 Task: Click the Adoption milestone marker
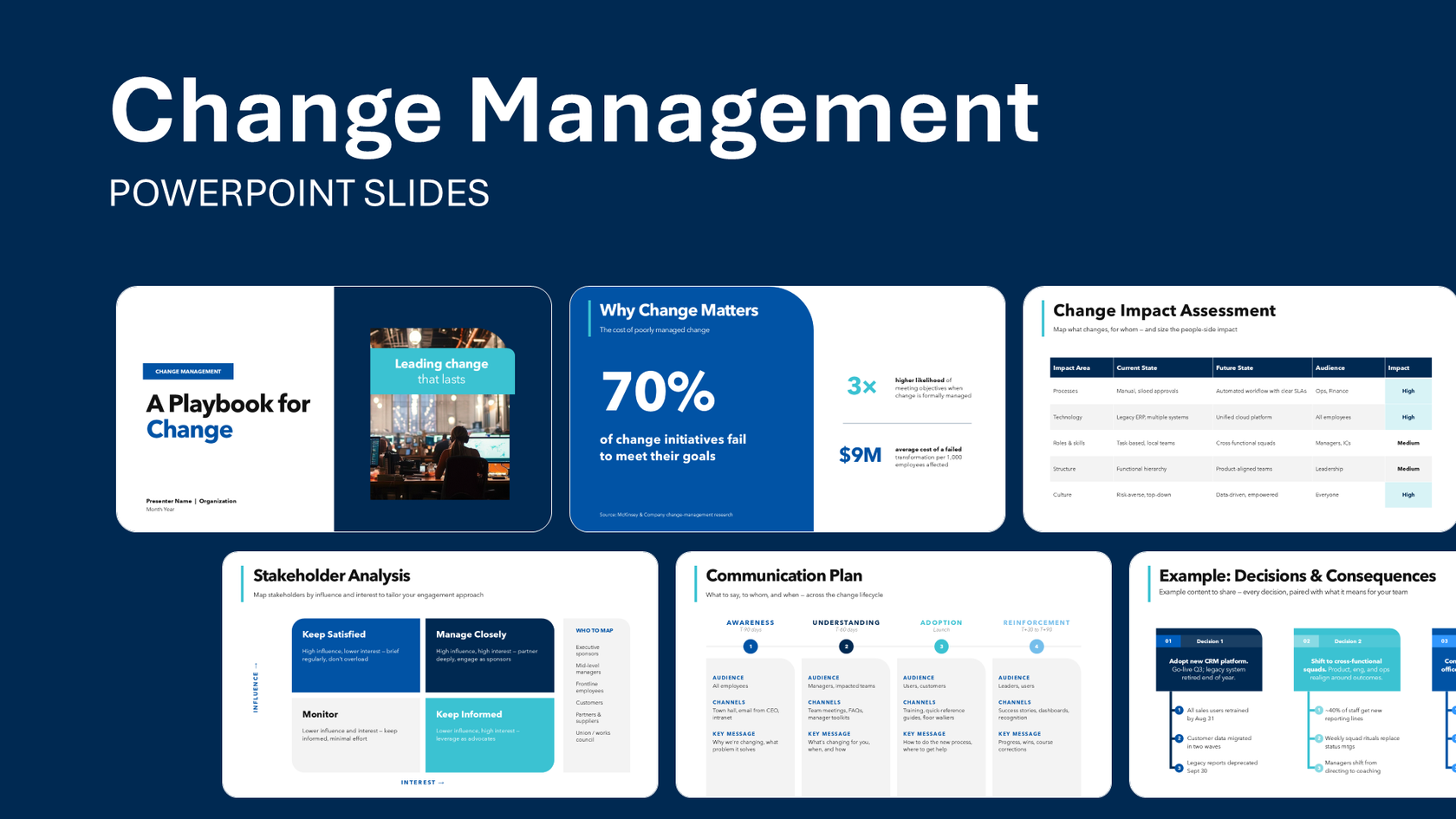pos(941,646)
